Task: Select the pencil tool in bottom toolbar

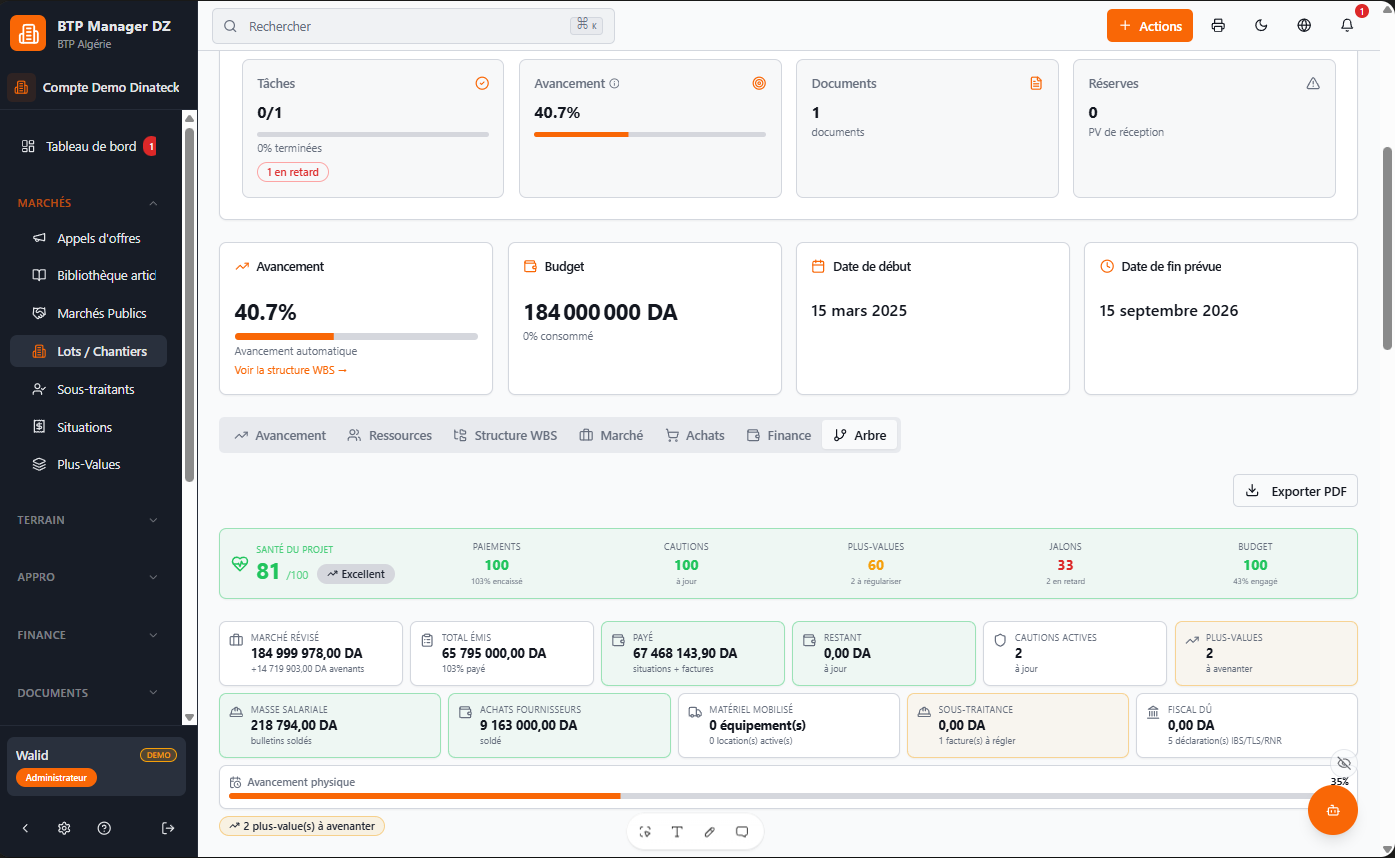Action: (x=710, y=832)
